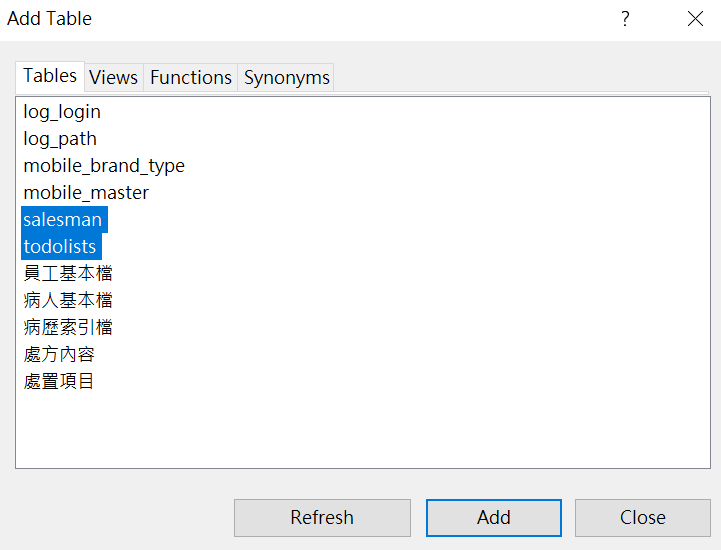721x550 pixels.
Task: Click the Add button
Action: (494, 518)
